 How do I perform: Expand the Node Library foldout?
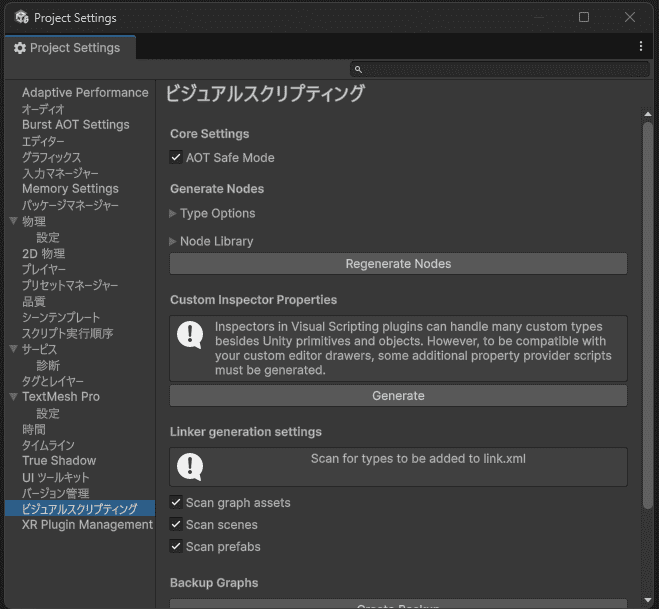(x=173, y=241)
